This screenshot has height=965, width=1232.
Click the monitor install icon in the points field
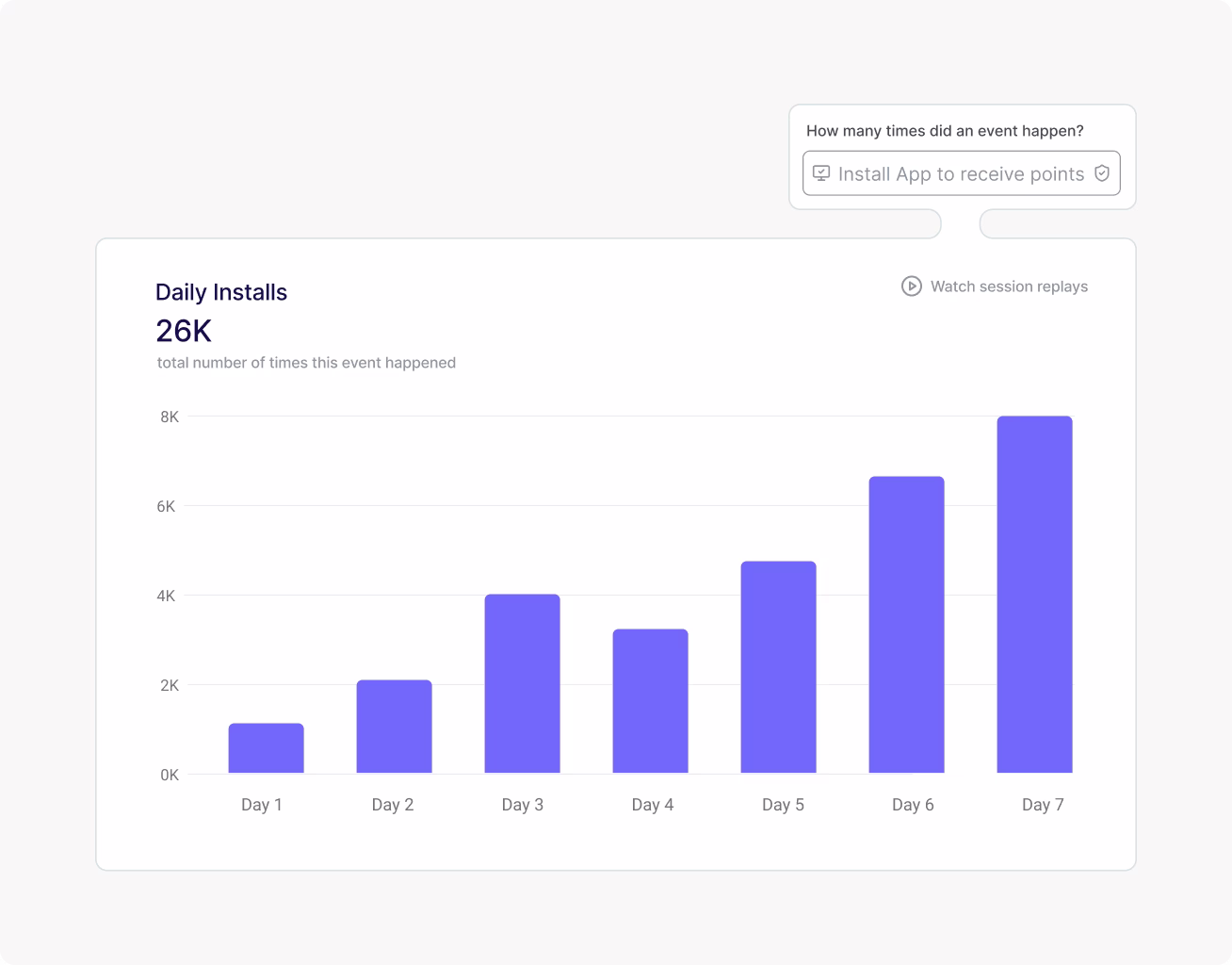pyautogui.click(x=820, y=173)
